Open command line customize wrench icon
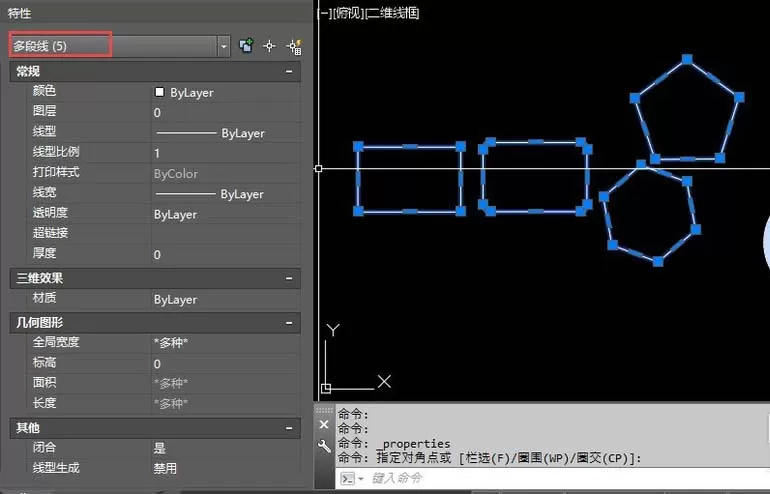 point(324,445)
